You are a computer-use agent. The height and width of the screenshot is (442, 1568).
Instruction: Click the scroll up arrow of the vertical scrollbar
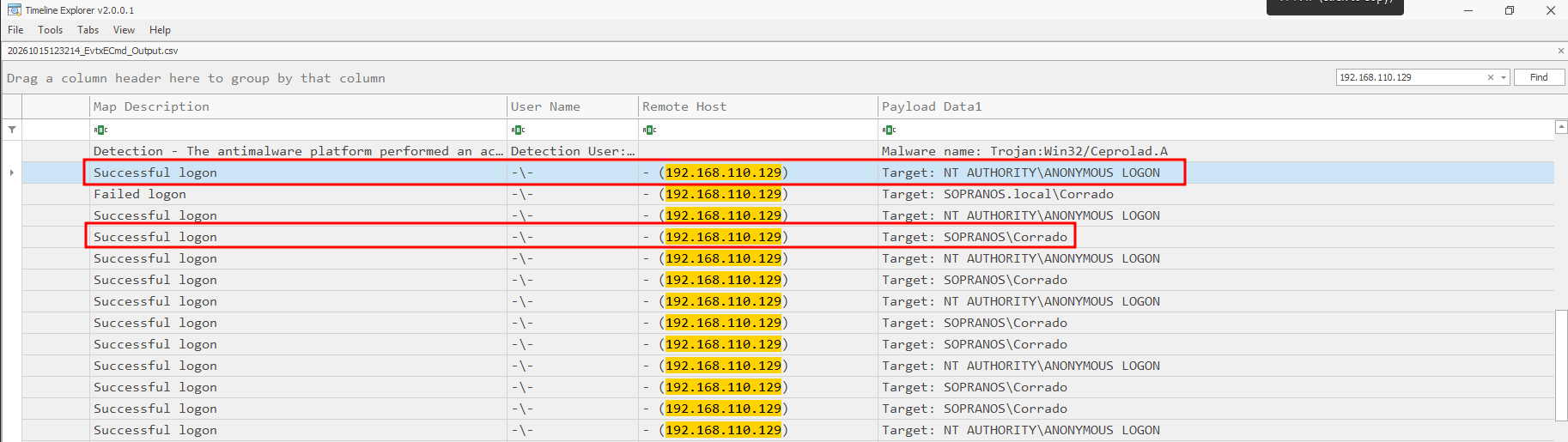point(1561,127)
